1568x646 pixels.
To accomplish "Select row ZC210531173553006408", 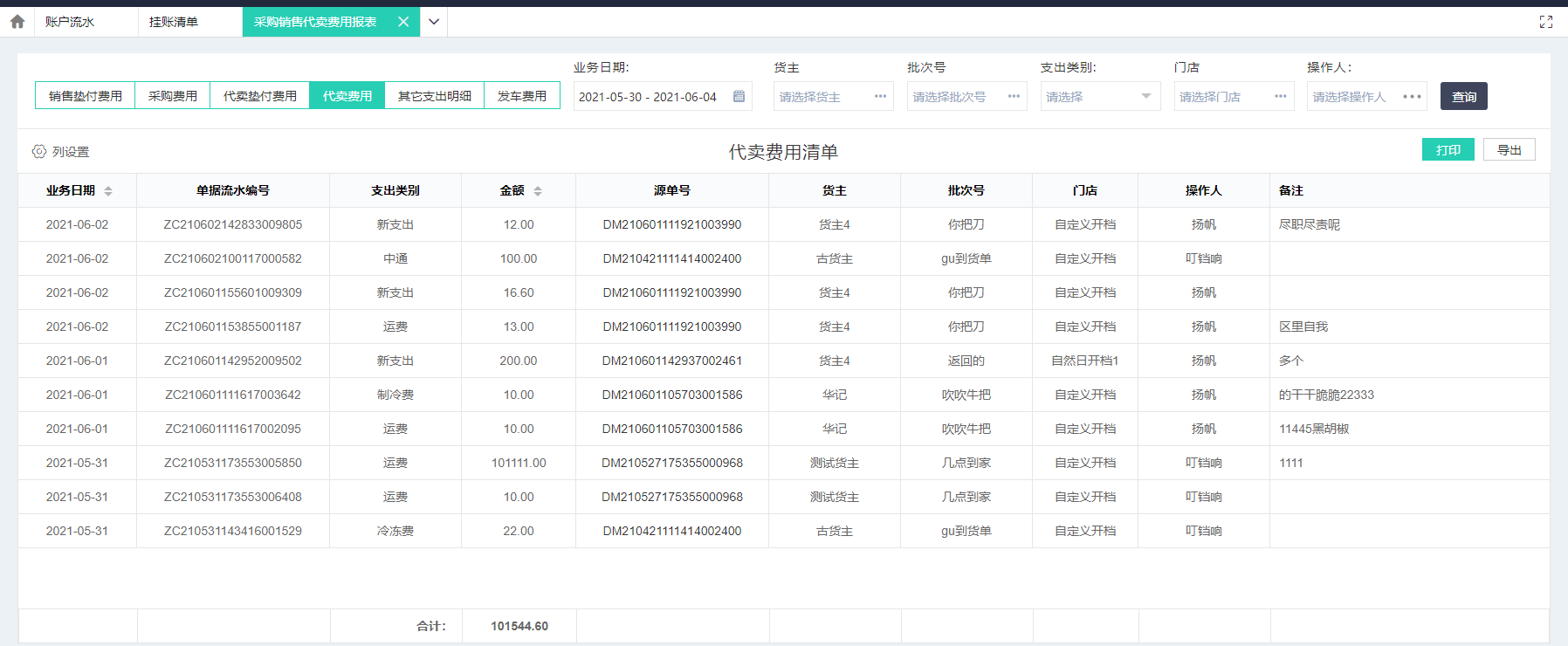I will pos(784,497).
